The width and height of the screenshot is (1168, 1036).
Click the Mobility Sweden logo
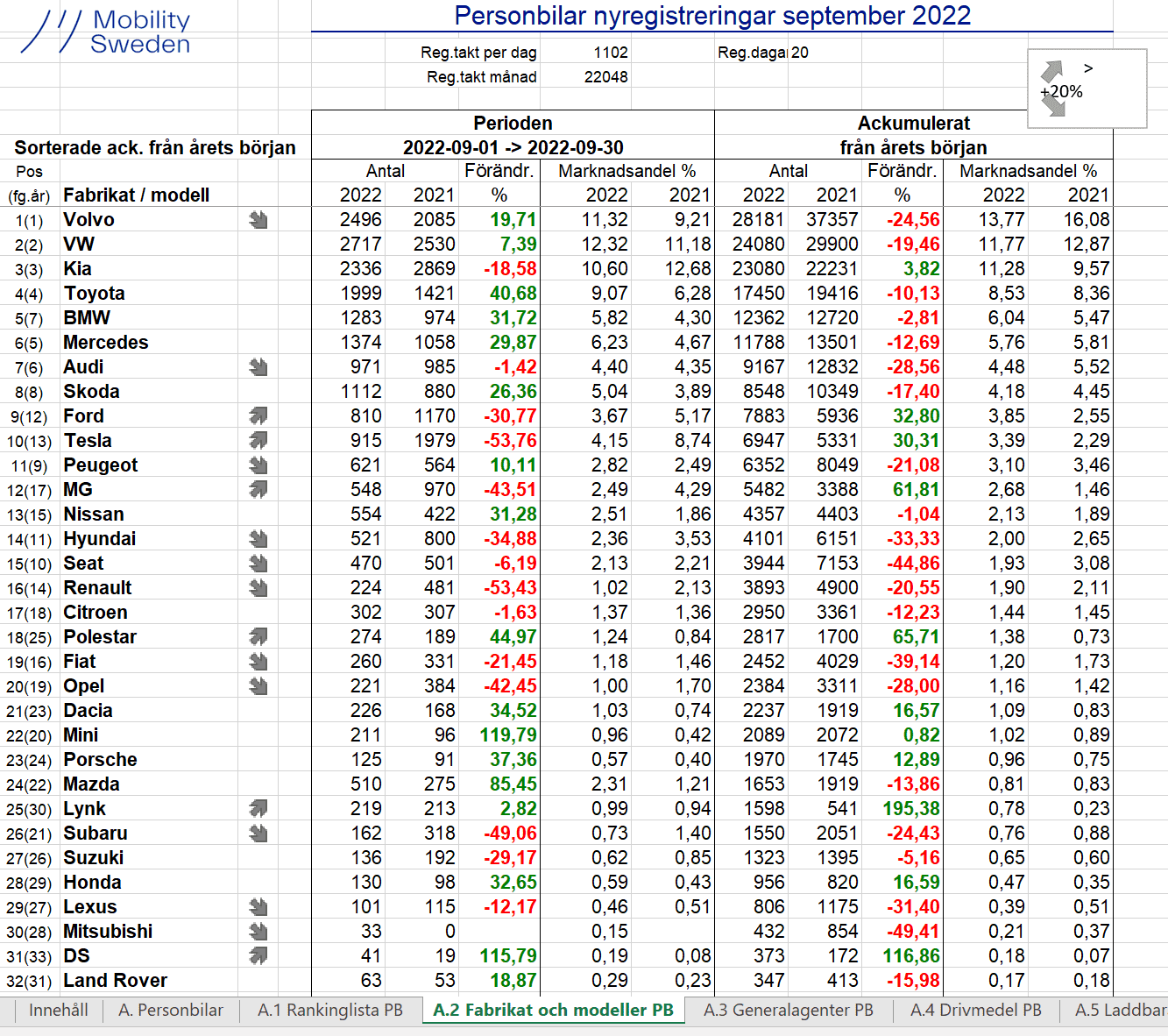point(105,32)
